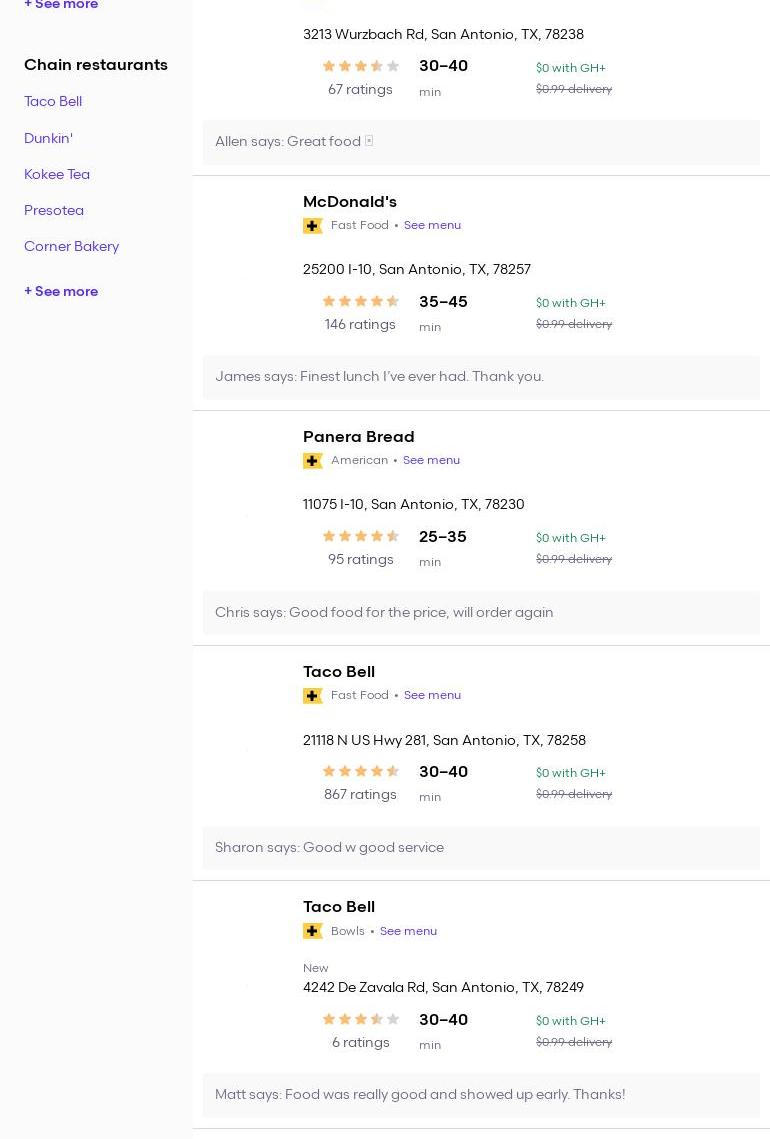
Task: Open the McDonald's restaurant title
Action: pos(349,201)
